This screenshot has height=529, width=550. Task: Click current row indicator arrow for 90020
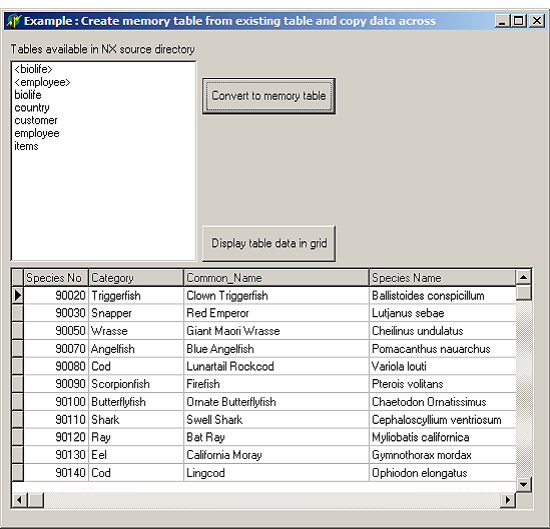[x=18, y=295]
